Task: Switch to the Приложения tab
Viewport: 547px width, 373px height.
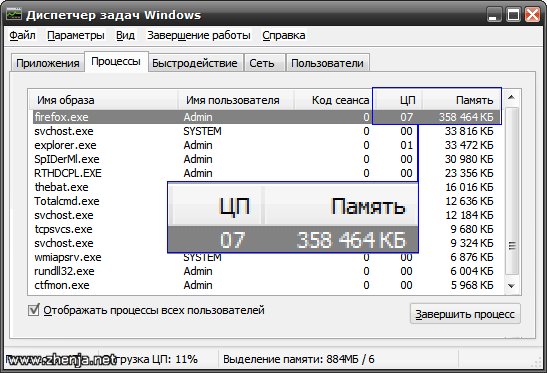Action: tap(48, 63)
